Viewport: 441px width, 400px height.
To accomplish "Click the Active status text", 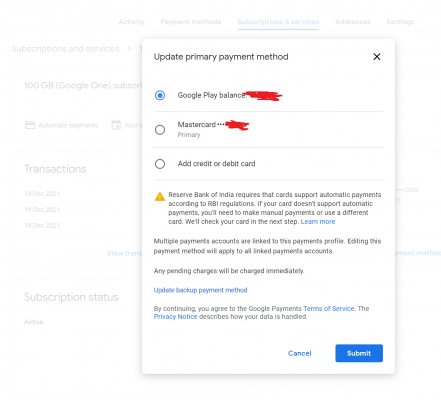I will tap(34, 322).
